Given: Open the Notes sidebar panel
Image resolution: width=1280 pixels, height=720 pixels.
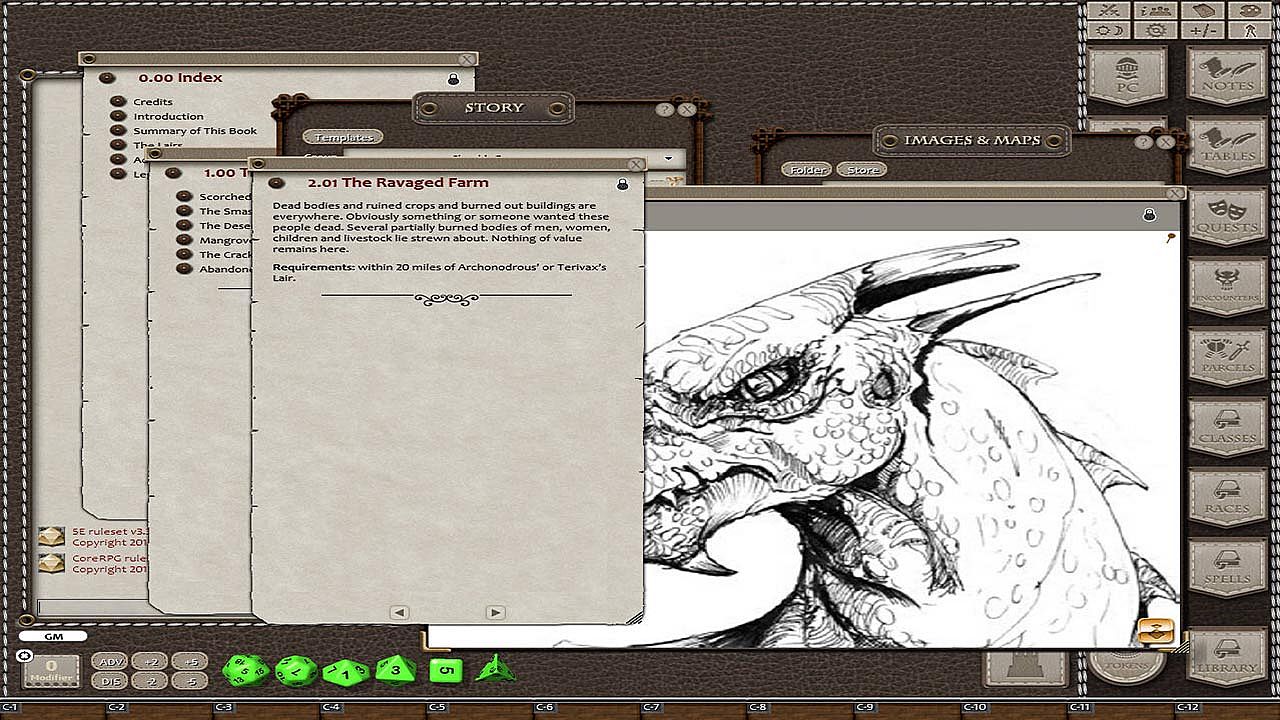Looking at the screenshot, I should [1226, 75].
